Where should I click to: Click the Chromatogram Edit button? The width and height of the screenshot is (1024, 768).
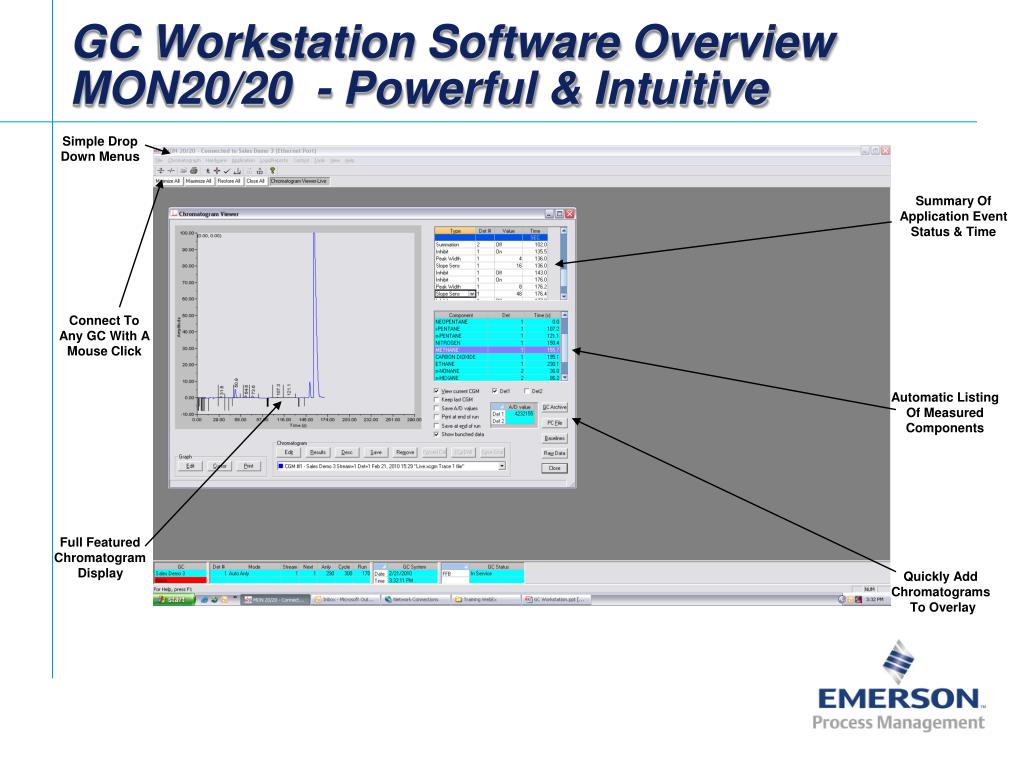coord(289,452)
